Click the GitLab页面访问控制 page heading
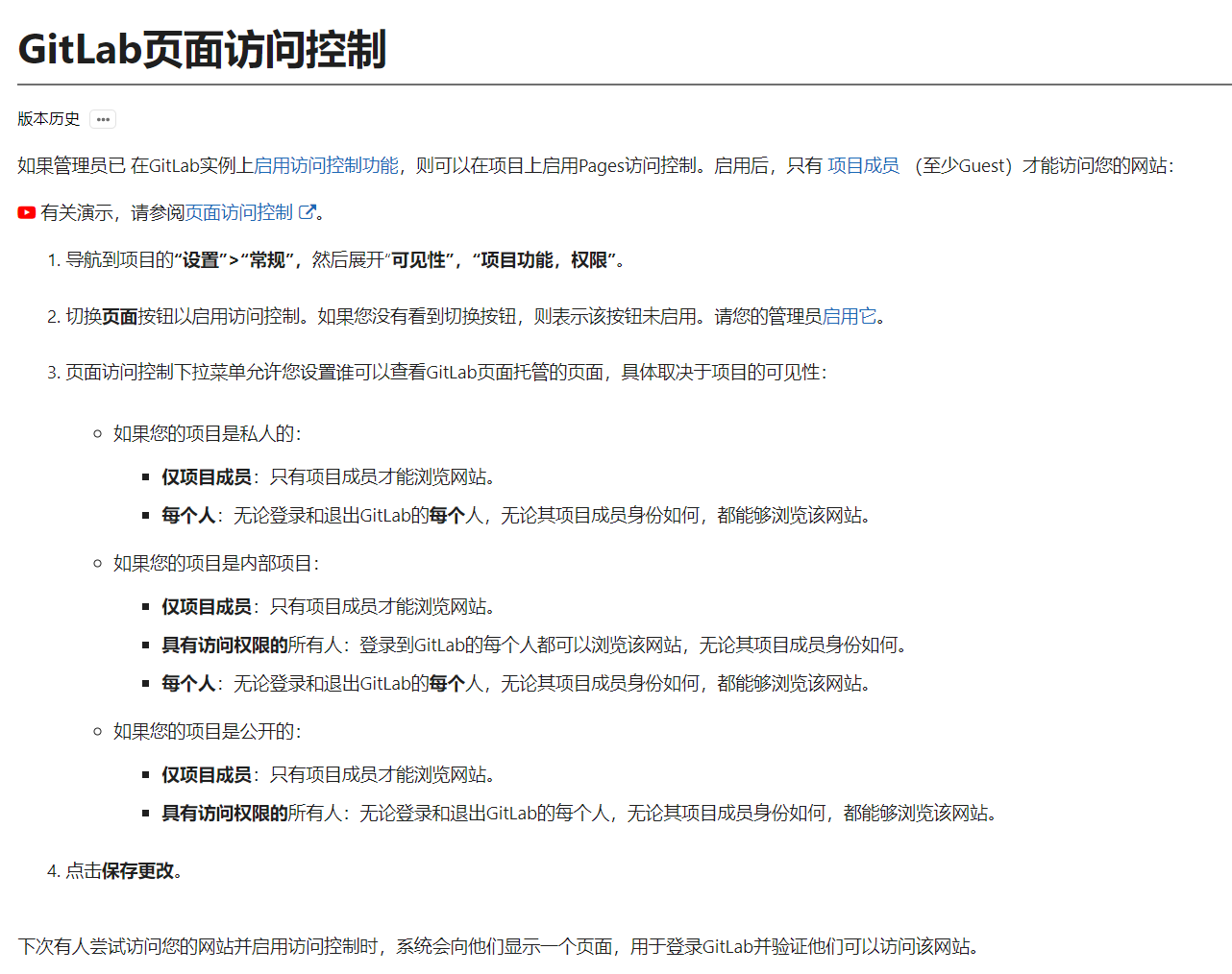 point(203,49)
